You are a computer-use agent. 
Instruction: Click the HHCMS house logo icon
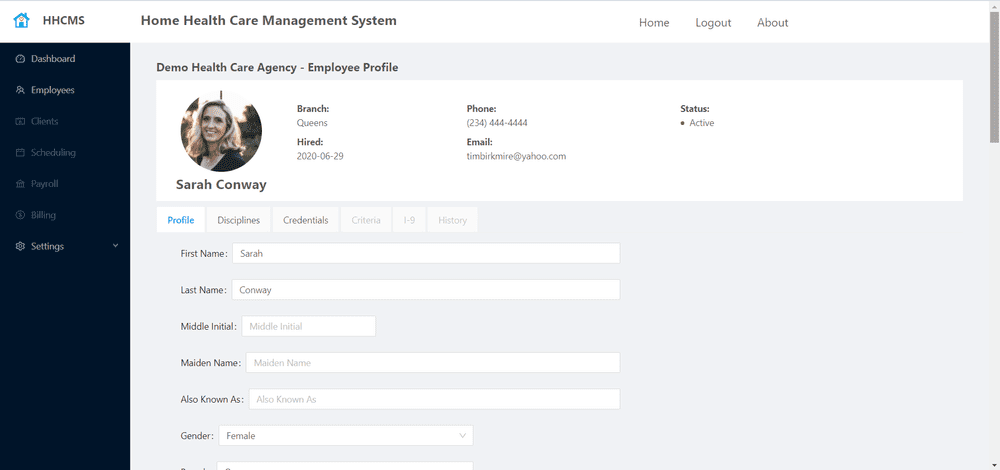coord(22,20)
